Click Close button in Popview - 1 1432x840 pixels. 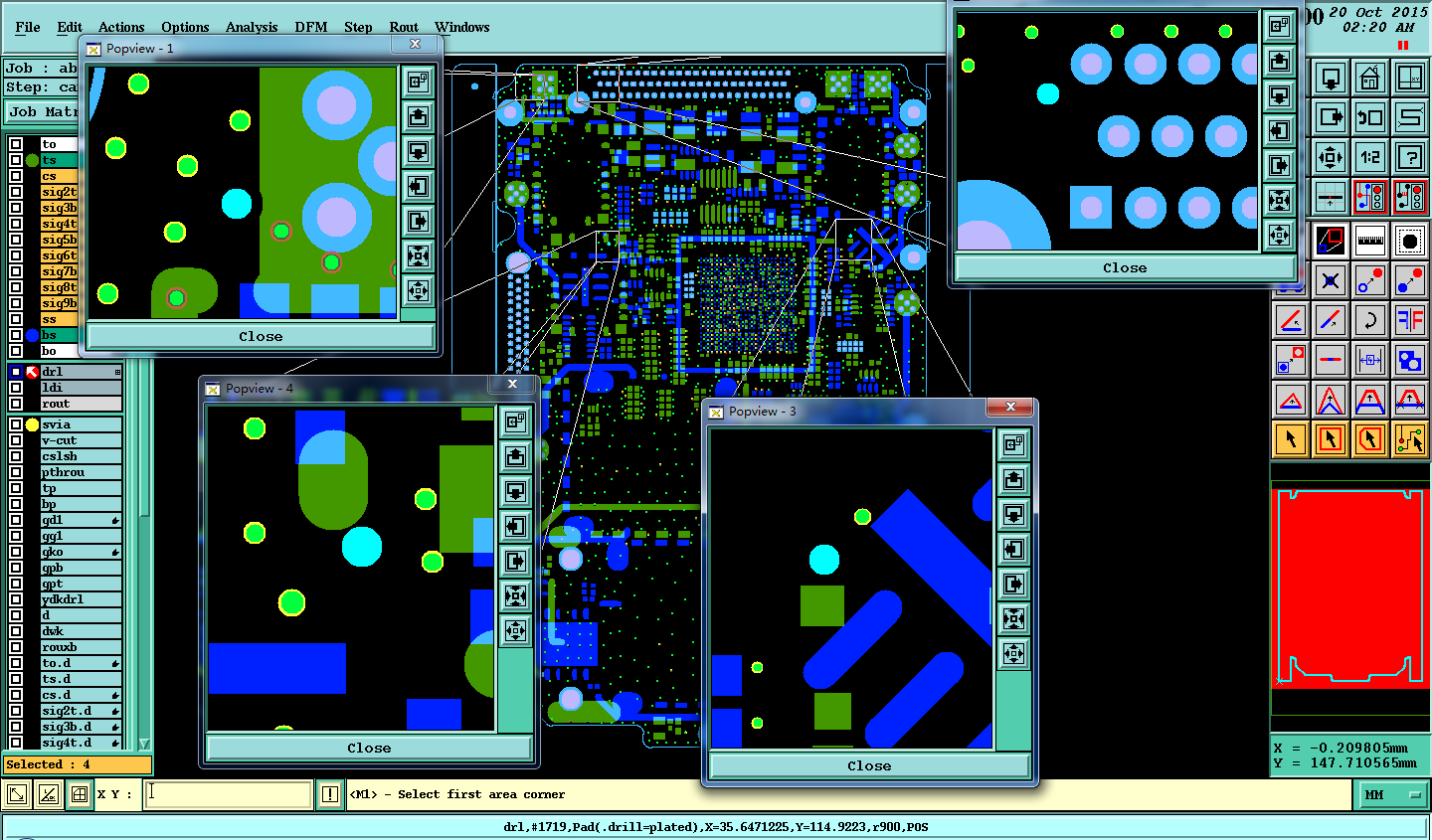pyautogui.click(x=261, y=337)
